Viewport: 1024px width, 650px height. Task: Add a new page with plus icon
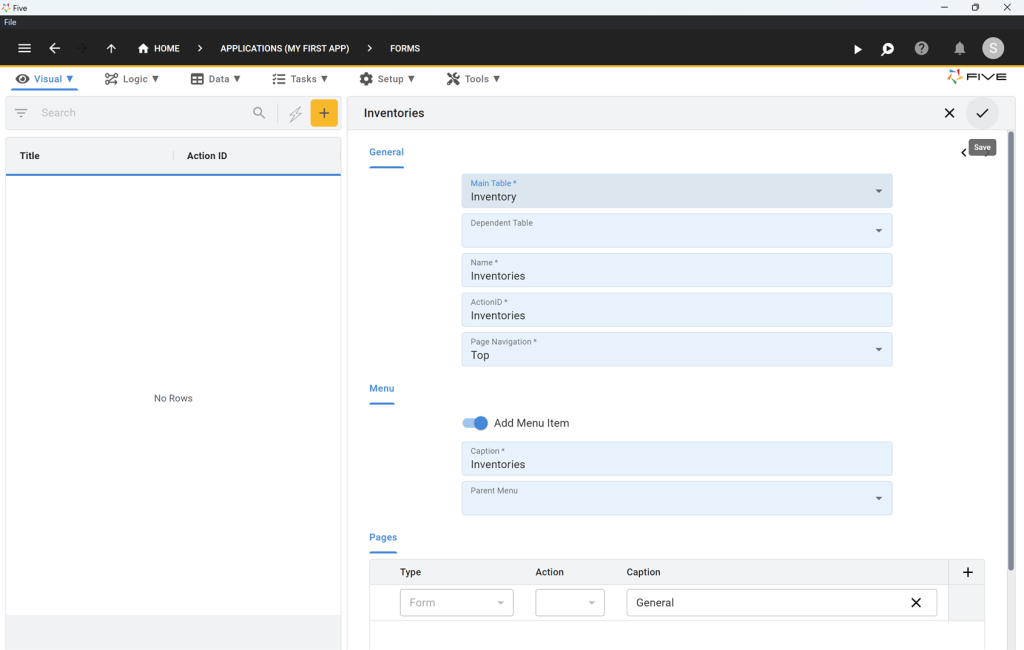coord(967,572)
